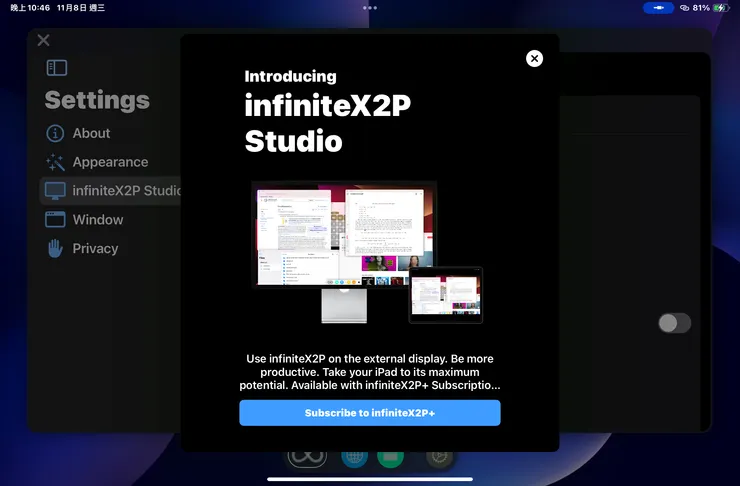Click the eye-shaped icon beside 81%
This screenshot has height=486, width=740.
click(x=684, y=8)
